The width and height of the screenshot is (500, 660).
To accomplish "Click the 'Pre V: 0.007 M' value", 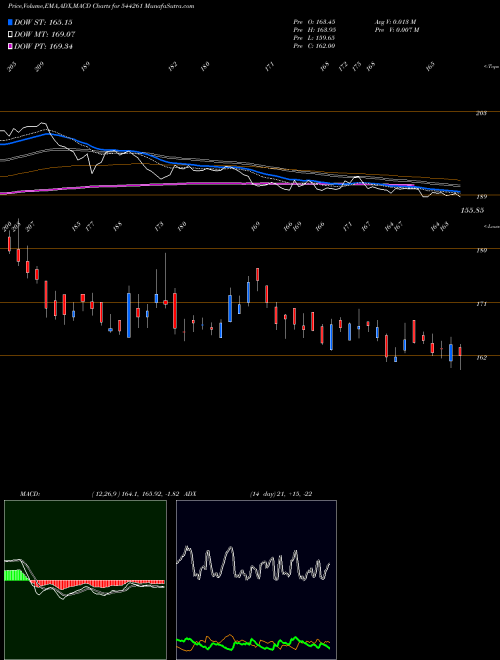I will pos(396,29).
